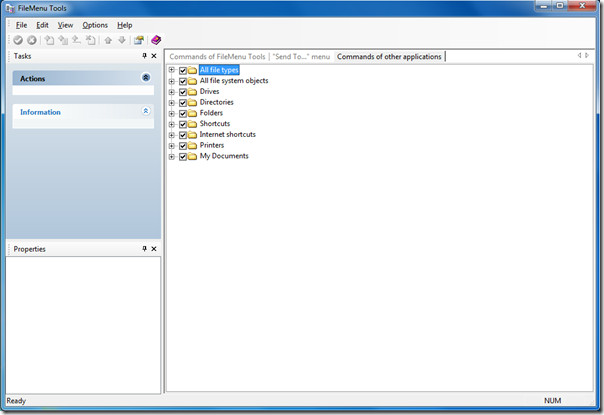Click the Apply changes checkmark toolbar icon

(18, 40)
